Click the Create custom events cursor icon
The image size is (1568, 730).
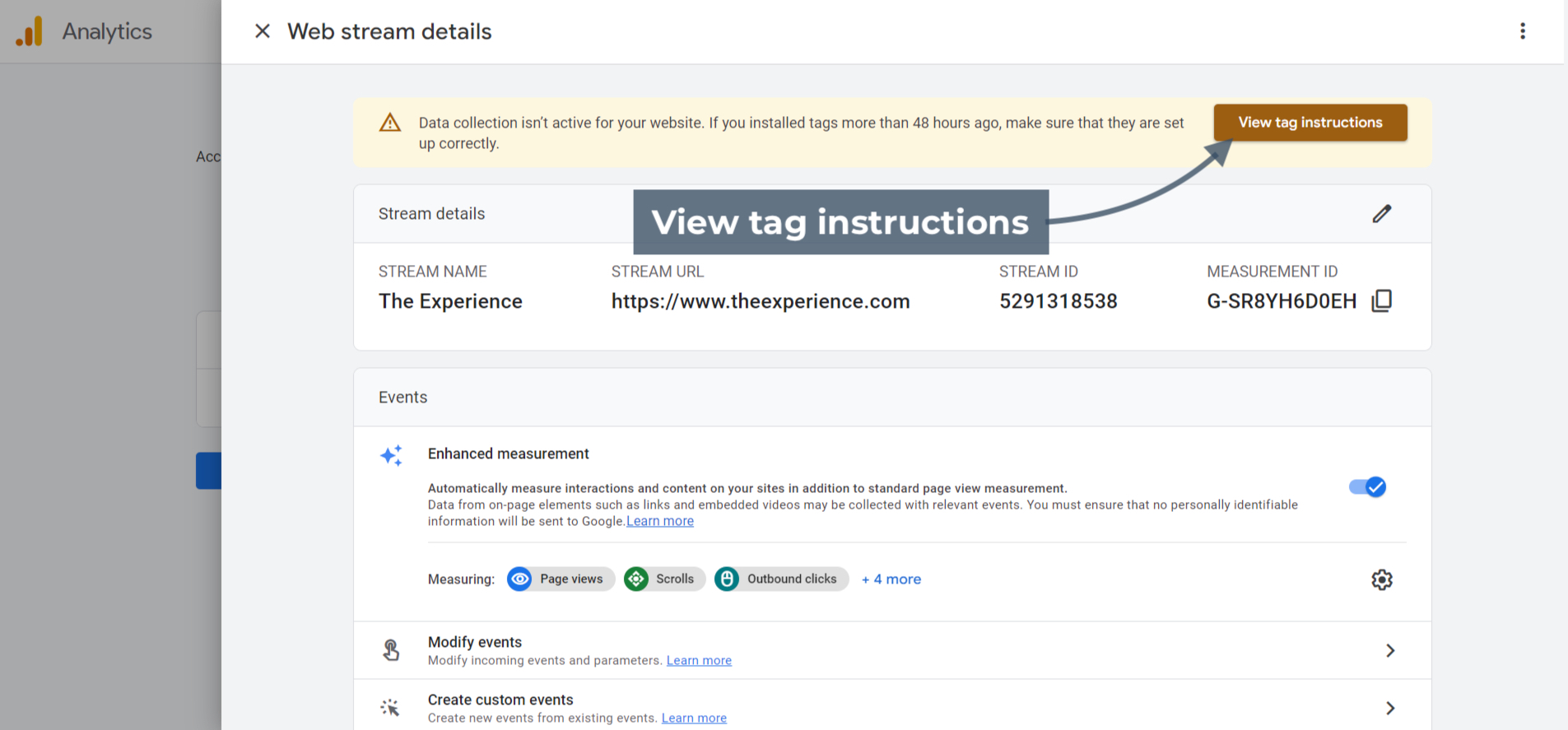click(x=390, y=708)
